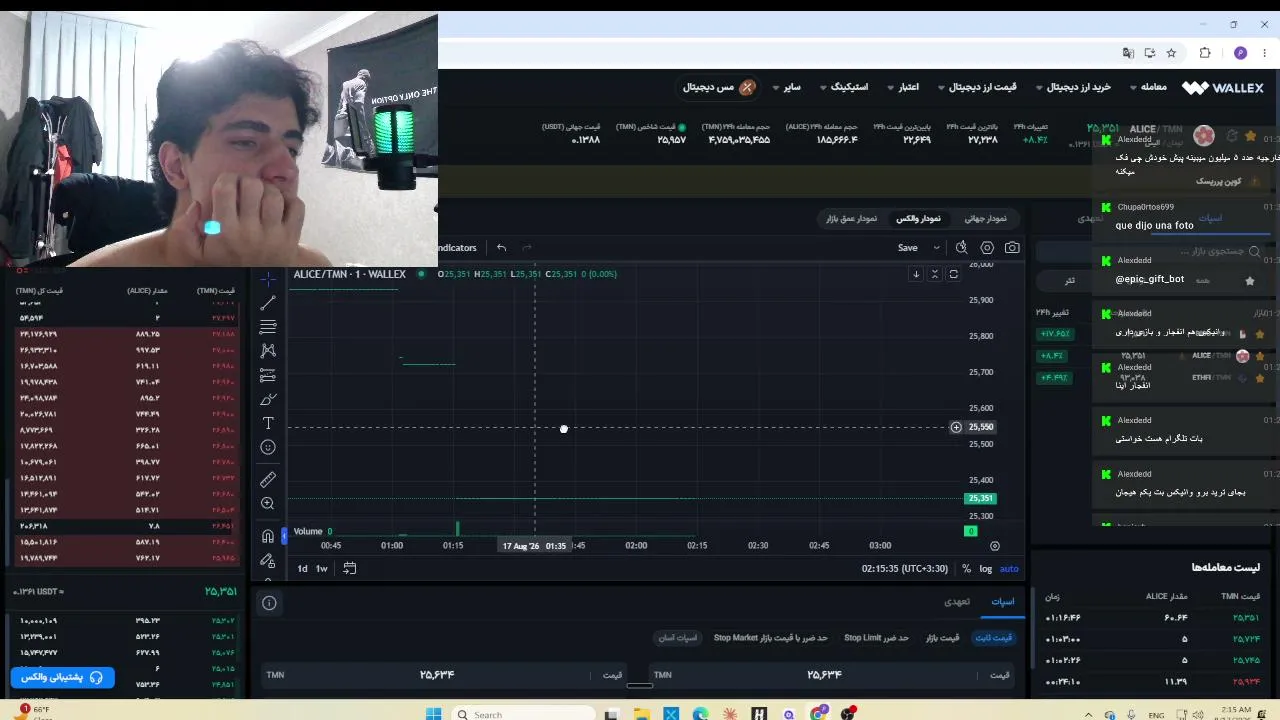Open the forecasting and measurement tools
The image size is (1280, 720).
click(x=268, y=375)
